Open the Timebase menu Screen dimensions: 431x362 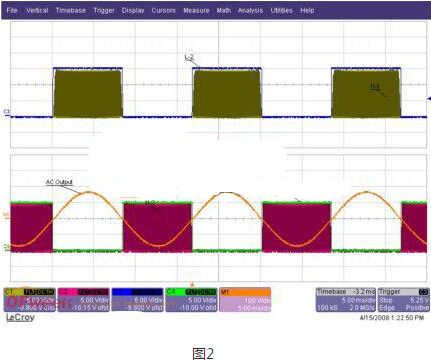pyautogui.click(x=71, y=10)
